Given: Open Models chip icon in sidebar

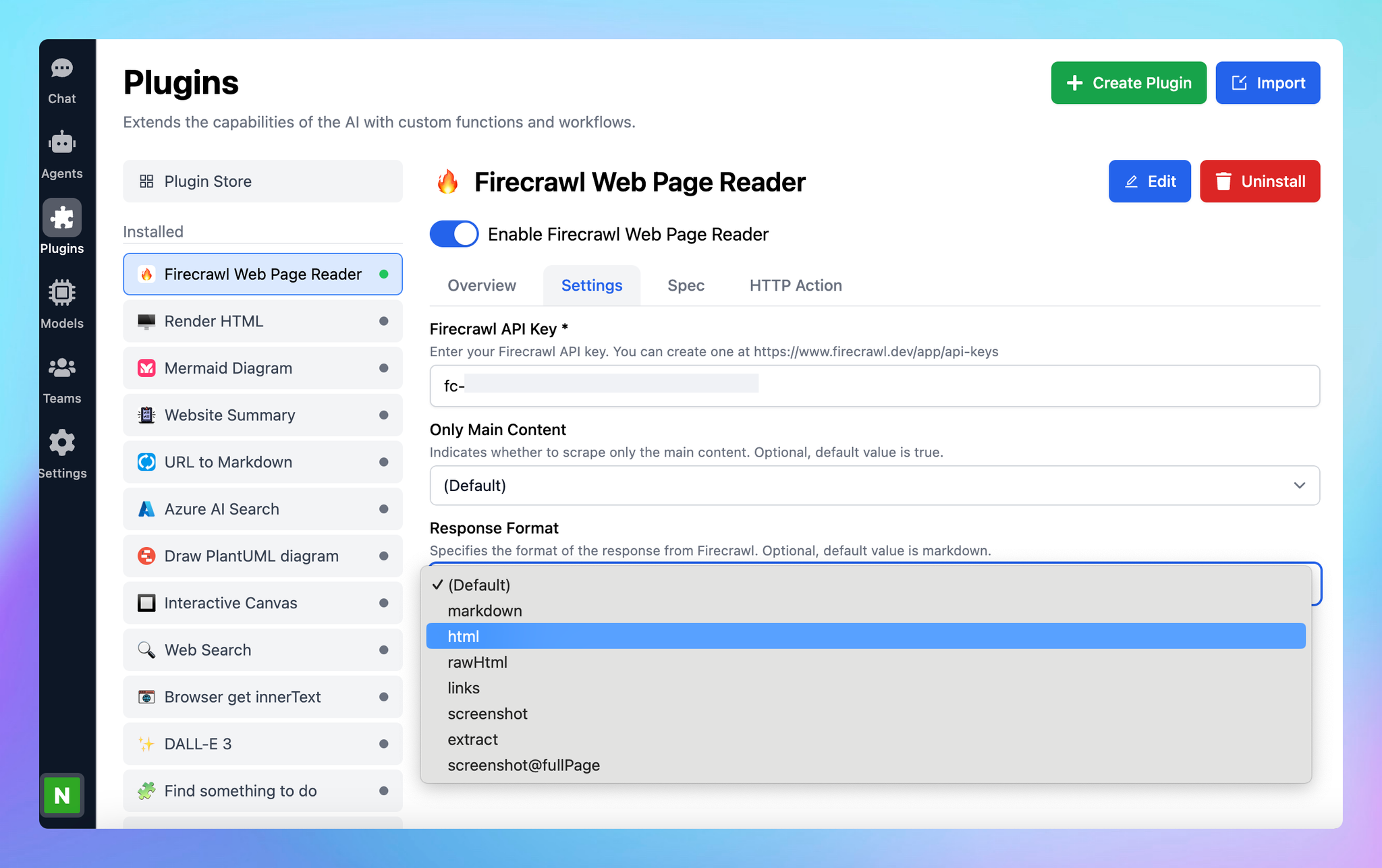Looking at the screenshot, I should coord(62,293).
